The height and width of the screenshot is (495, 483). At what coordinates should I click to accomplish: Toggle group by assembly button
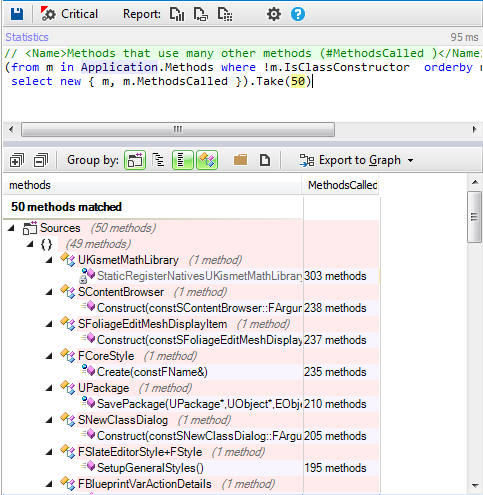click(135, 160)
